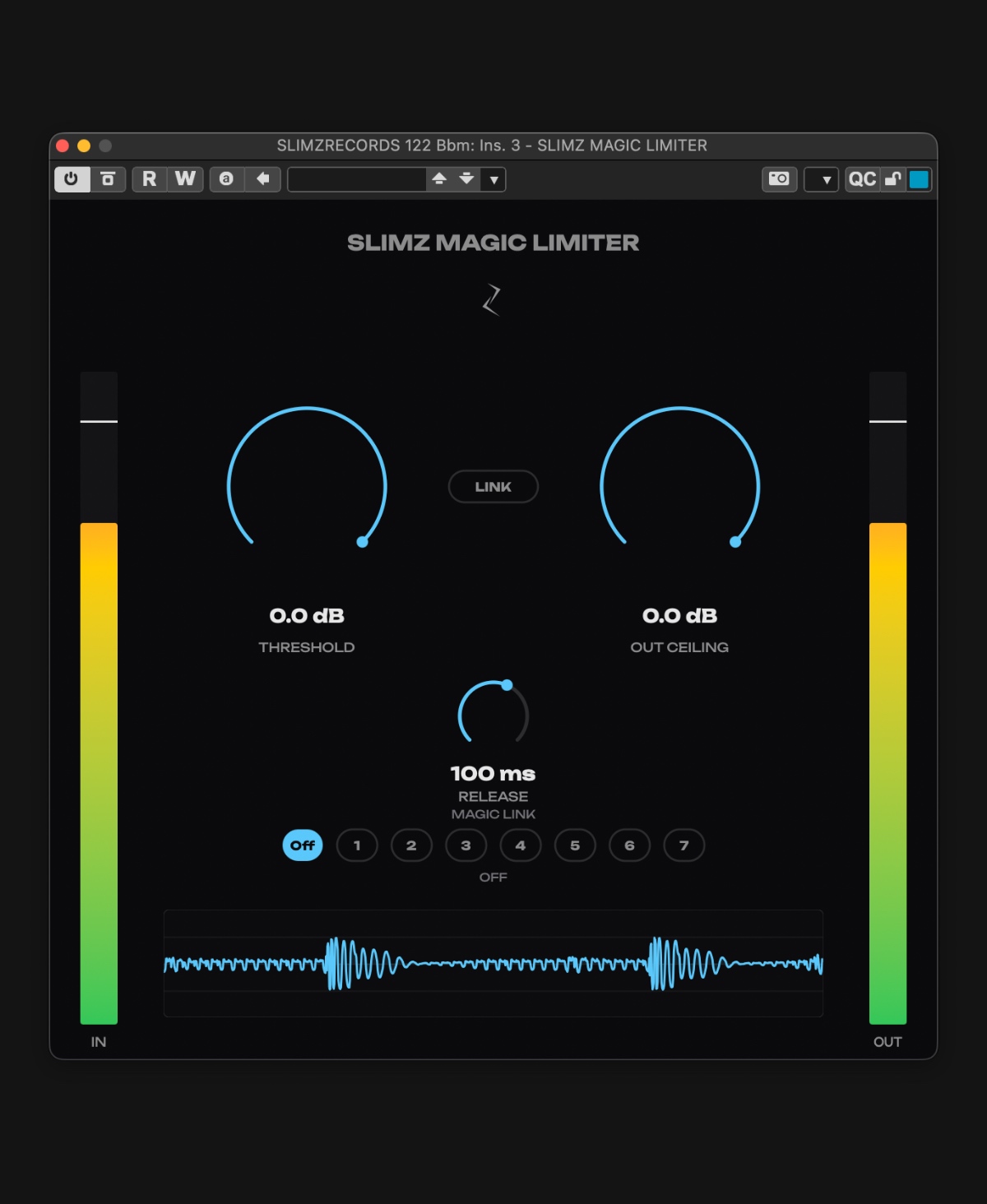Toggle the quick controls lock icon

tap(893, 179)
